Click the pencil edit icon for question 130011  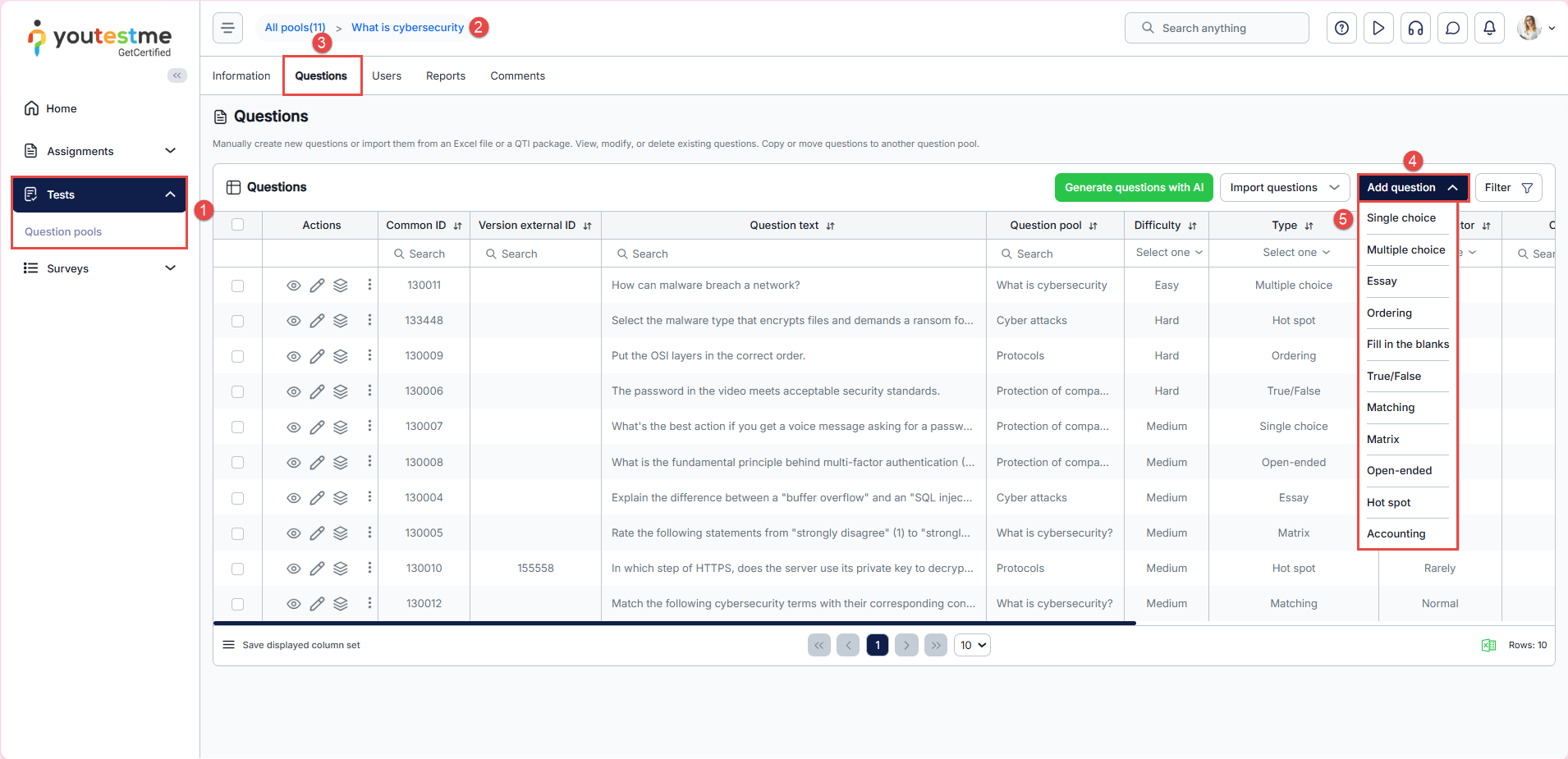tap(317, 286)
